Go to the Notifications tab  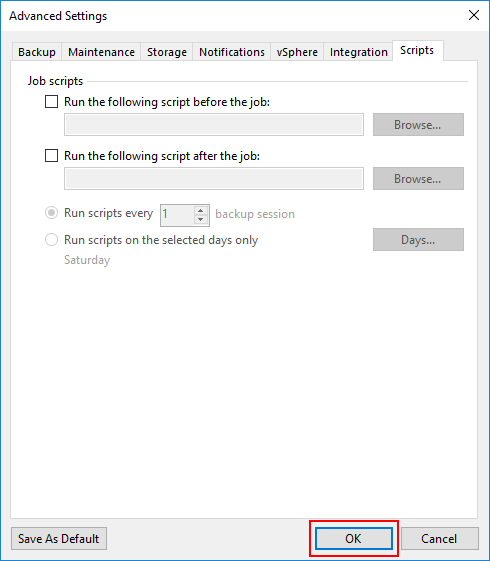point(232,52)
